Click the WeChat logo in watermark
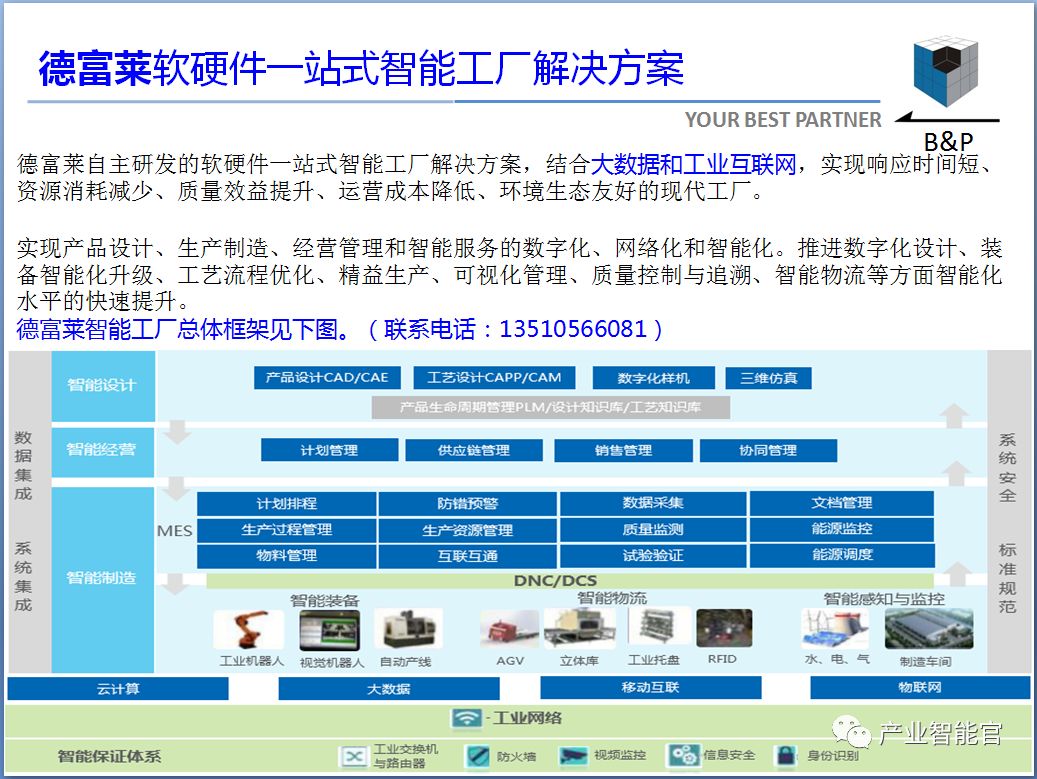1037x779 pixels. click(852, 732)
